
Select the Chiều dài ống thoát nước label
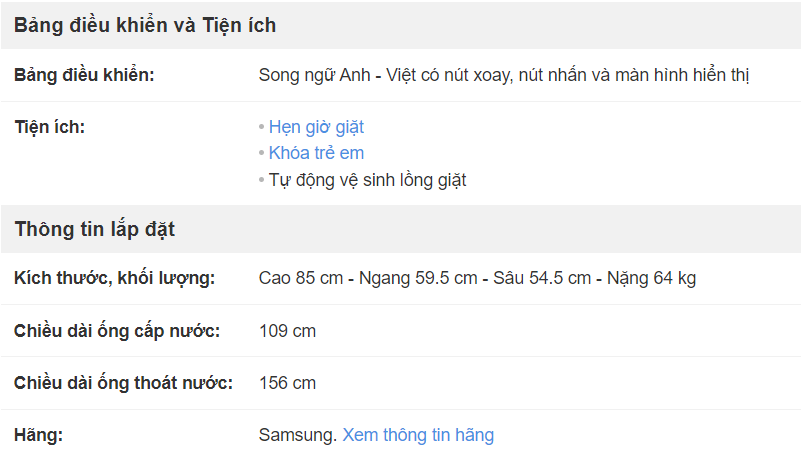(x=123, y=383)
